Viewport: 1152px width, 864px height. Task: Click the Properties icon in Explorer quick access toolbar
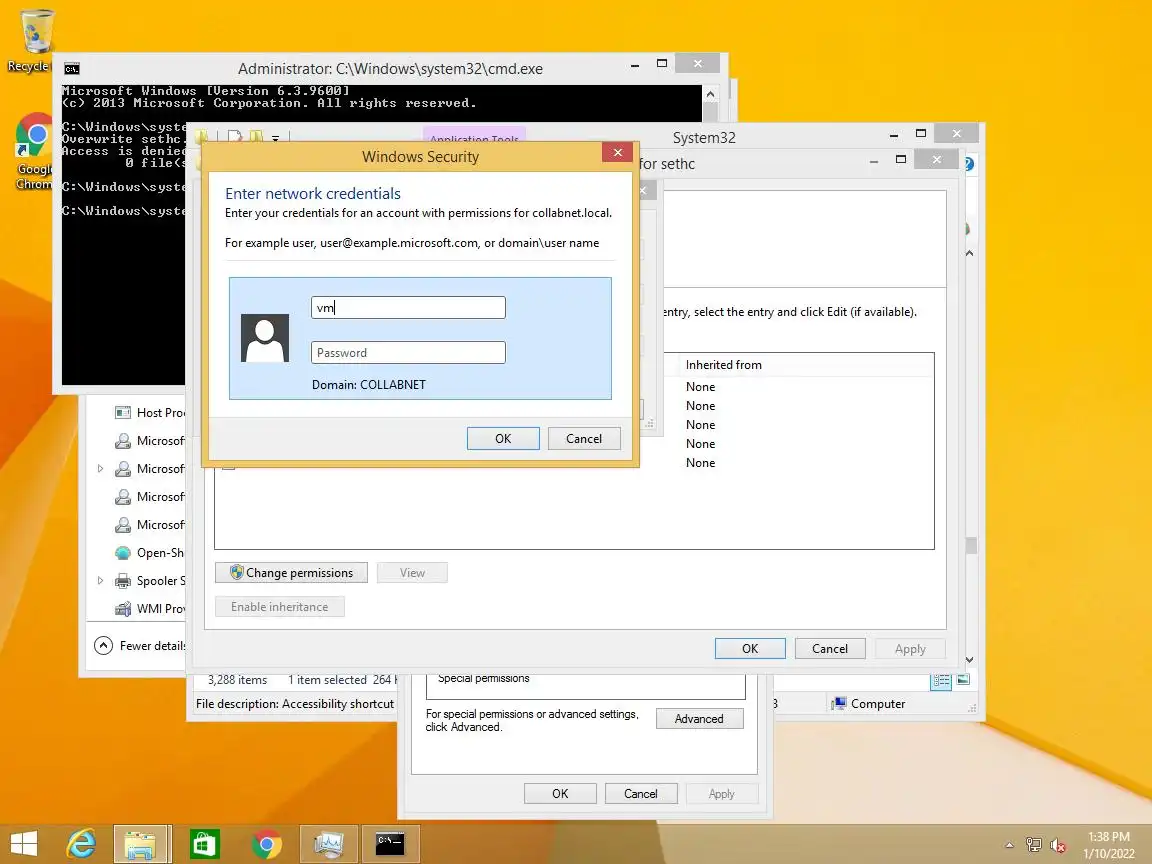coord(234,137)
